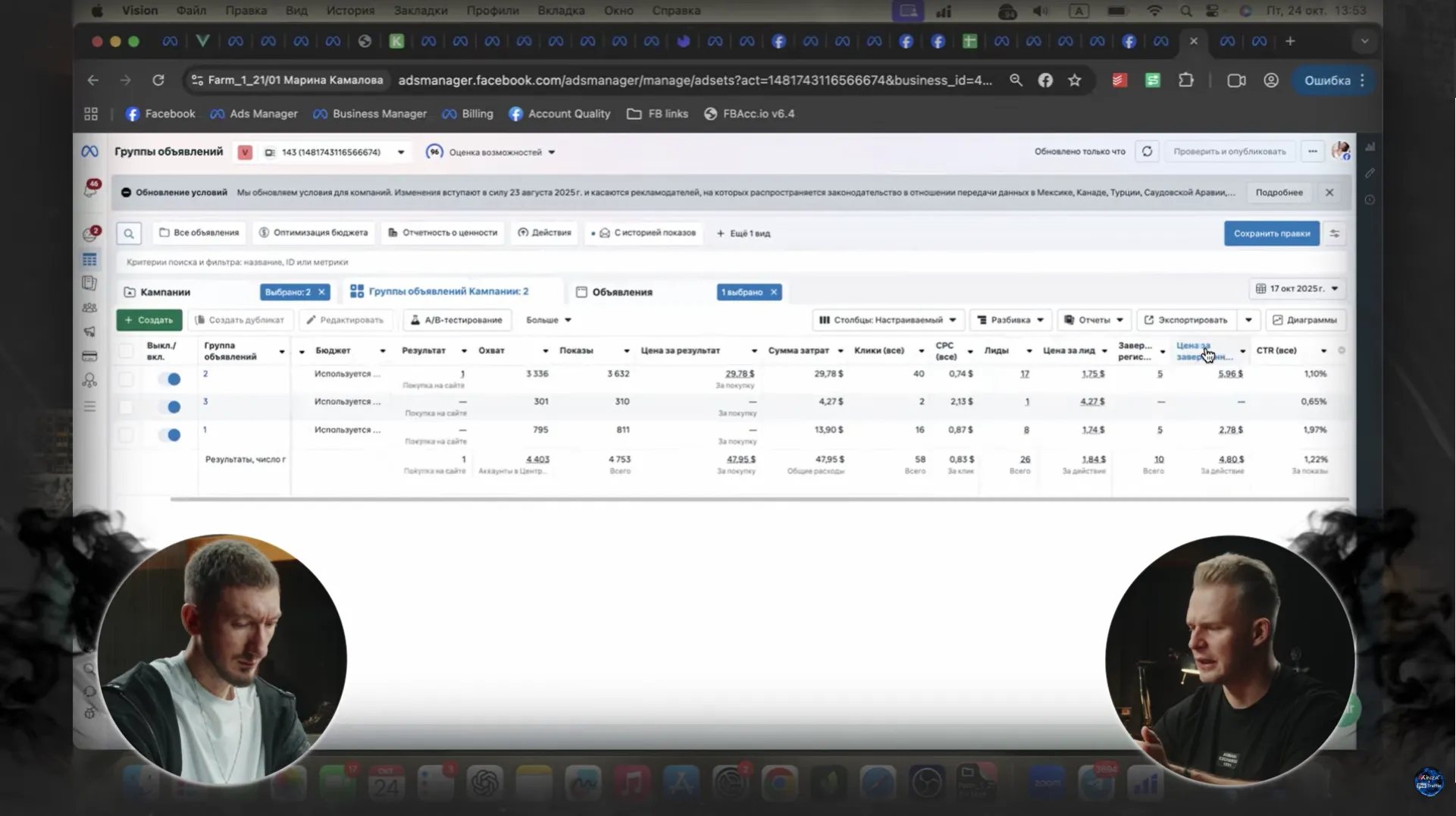Open the browser extensions puzzle icon

[x=1186, y=80]
